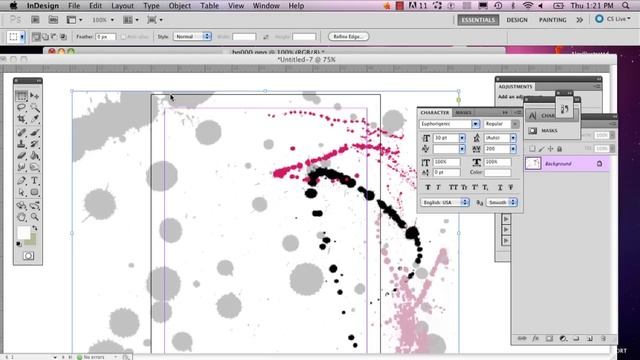Select the Painting workspace

(x=553, y=20)
